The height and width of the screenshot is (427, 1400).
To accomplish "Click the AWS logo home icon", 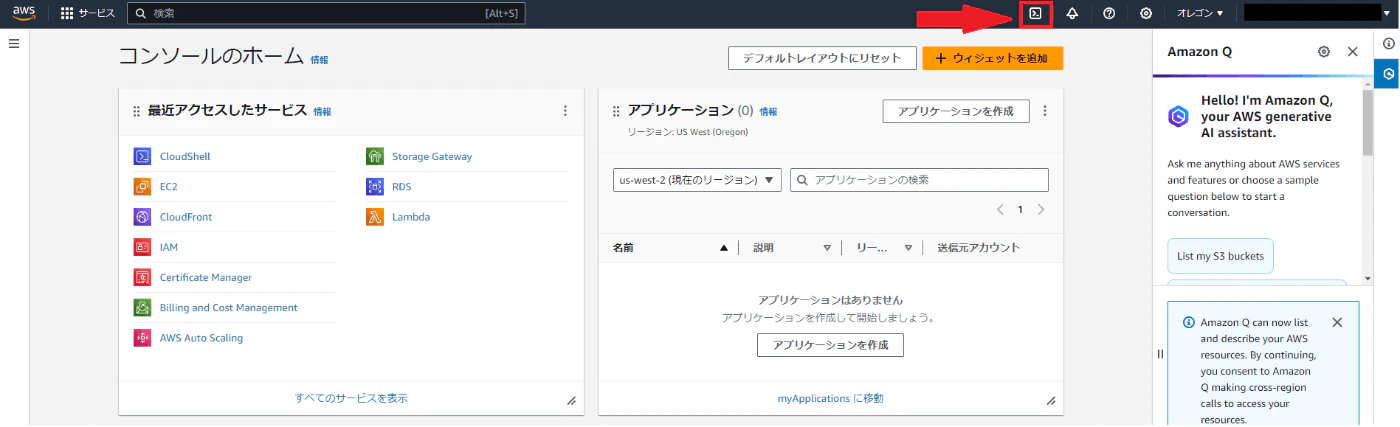I will (24, 13).
